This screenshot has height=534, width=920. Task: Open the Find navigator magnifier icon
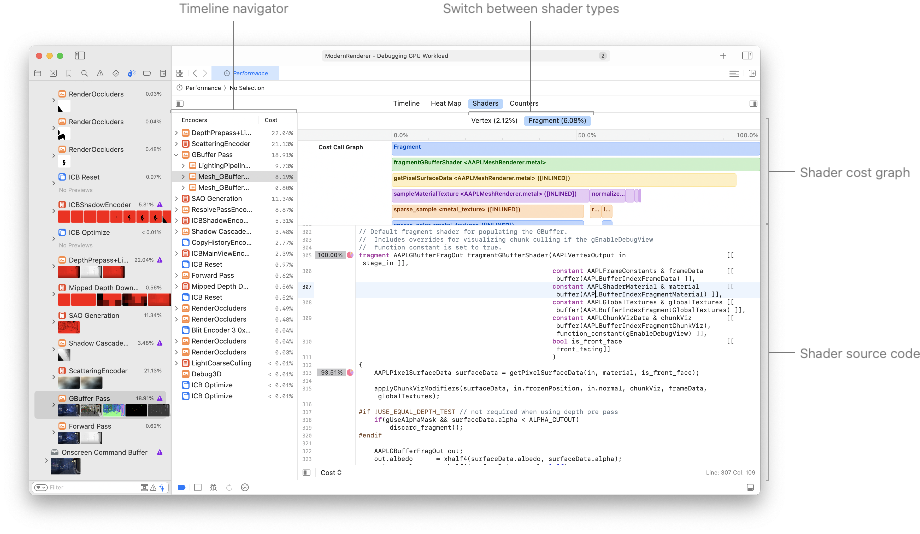pyautogui.click(x=84, y=73)
